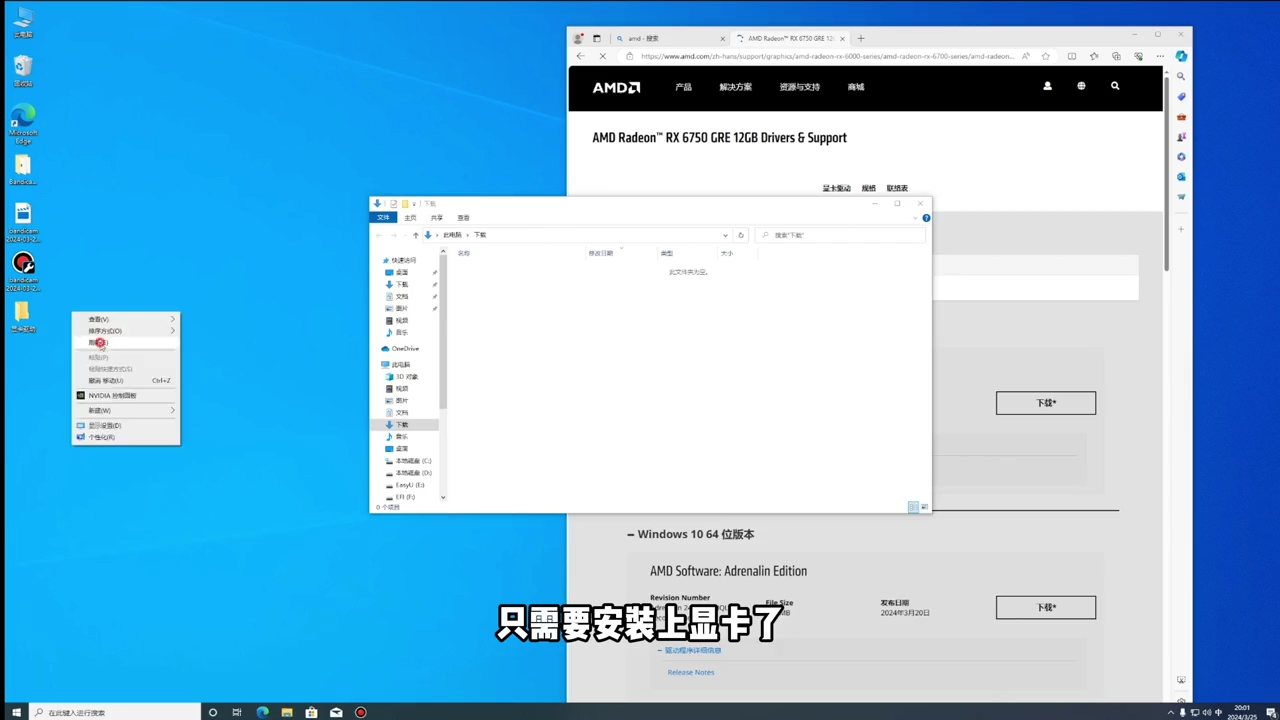Click Explorer up-one-level arrow

[x=416, y=235]
